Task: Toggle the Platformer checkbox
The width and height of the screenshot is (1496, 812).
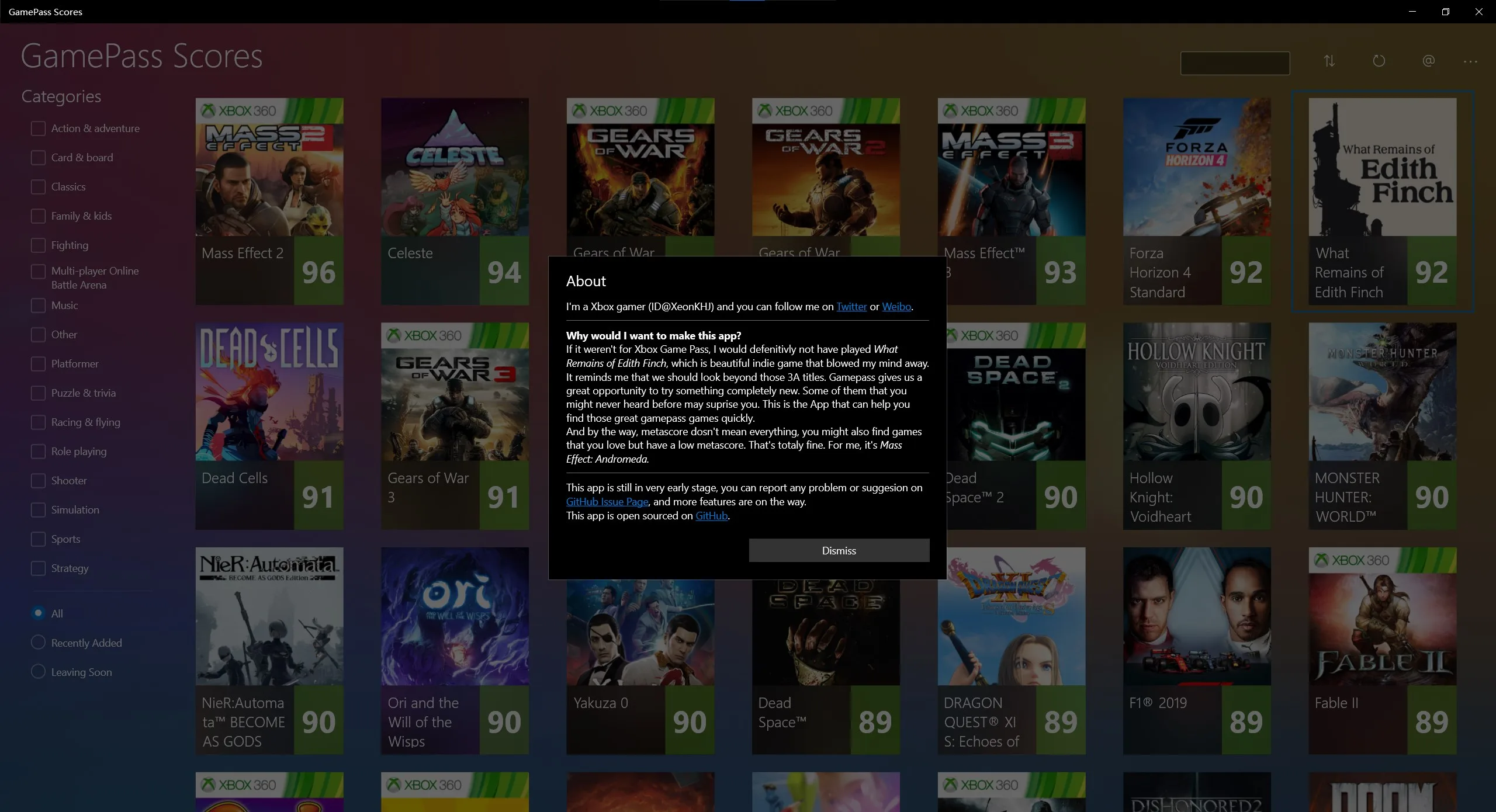Action: pyautogui.click(x=38, y=364)
